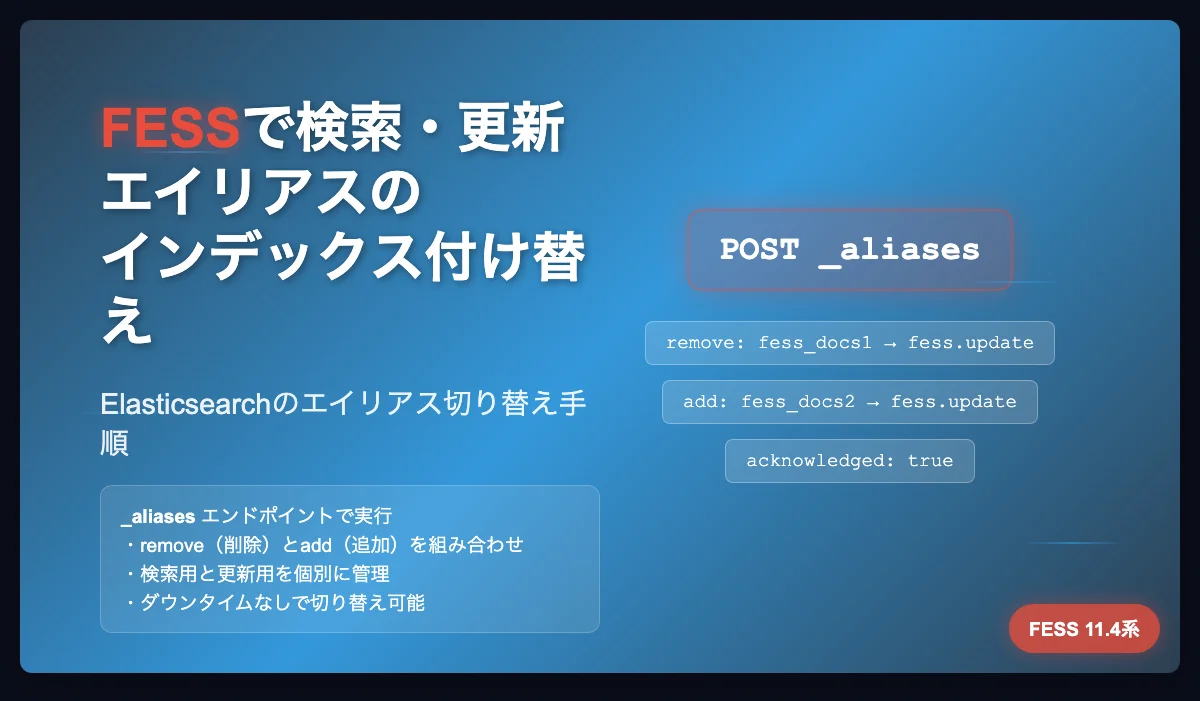Select the remove: fess_docs1 pill
Viewport: 1200px width, 701px height.
[x=849, y=343]
